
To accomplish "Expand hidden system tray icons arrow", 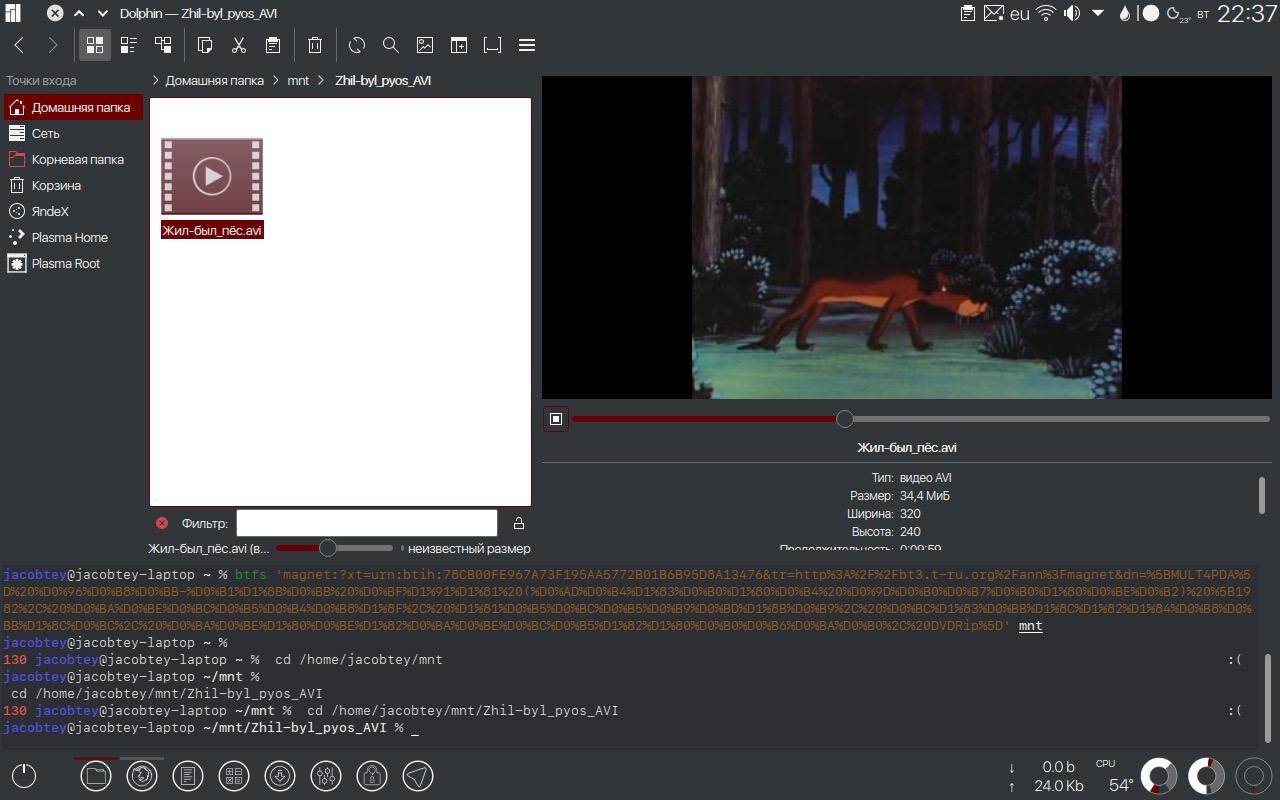I will pyautogui.click(x=1097, y=13).
